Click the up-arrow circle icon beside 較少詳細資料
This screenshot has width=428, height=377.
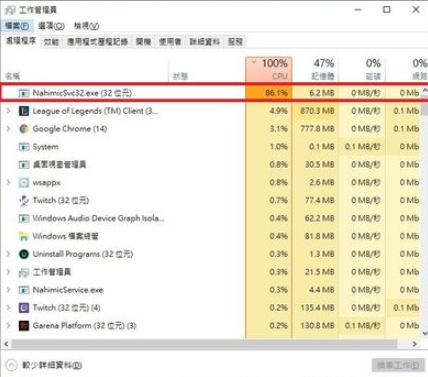click(11, 365)
